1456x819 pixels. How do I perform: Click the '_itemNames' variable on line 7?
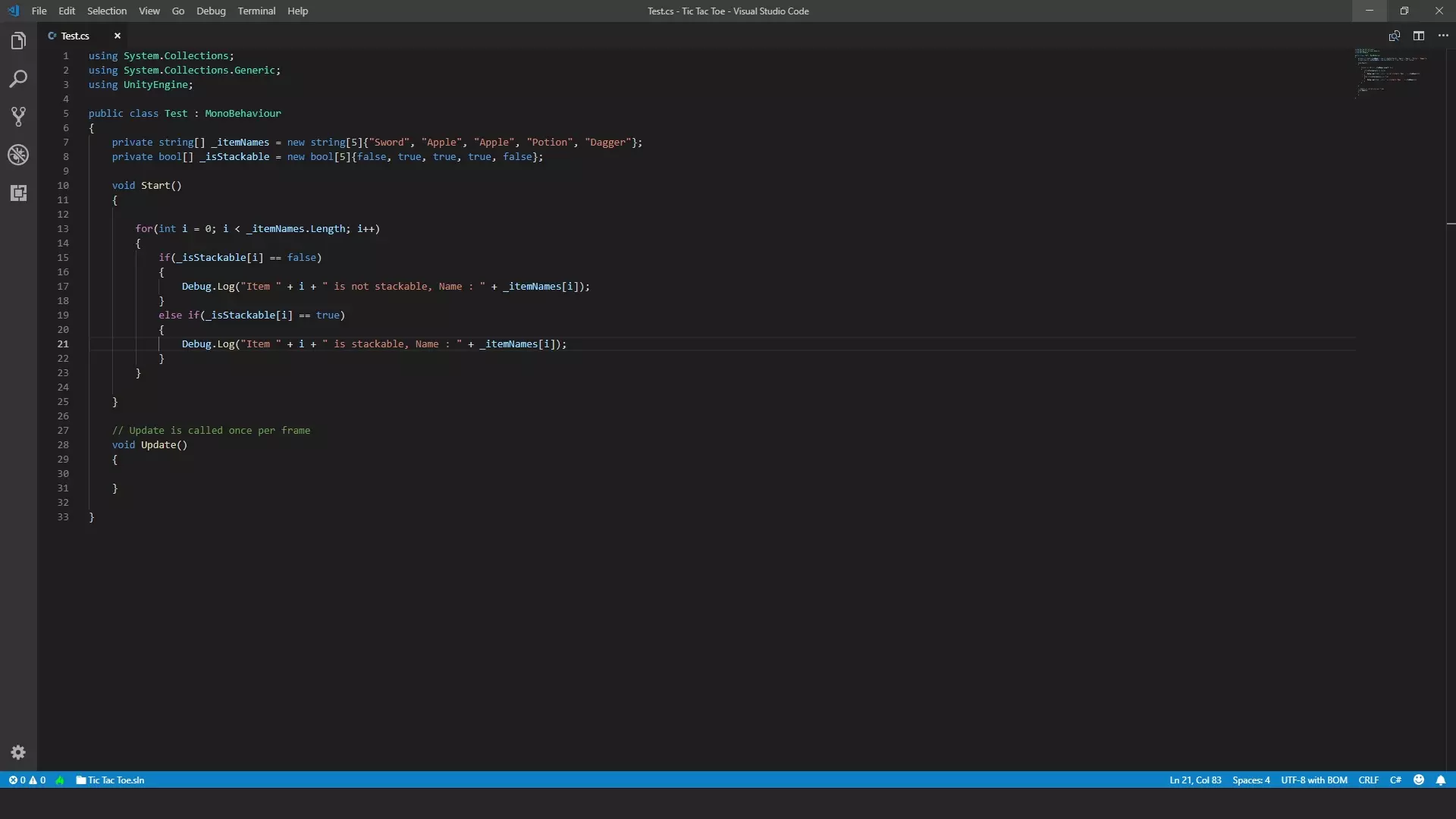(x=240, y=142)
